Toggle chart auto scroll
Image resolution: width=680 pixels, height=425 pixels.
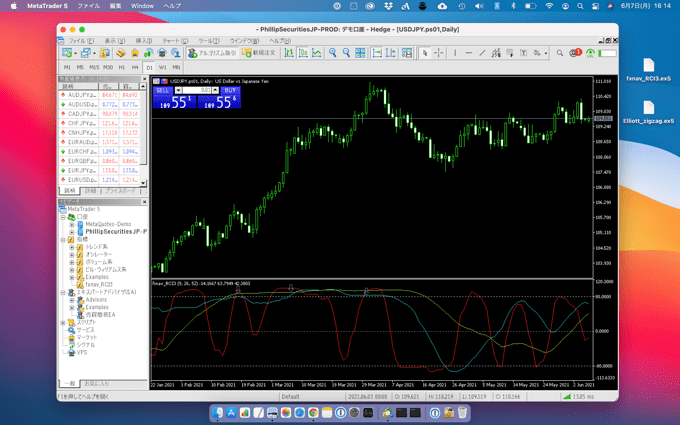click(x=377, y=53)
